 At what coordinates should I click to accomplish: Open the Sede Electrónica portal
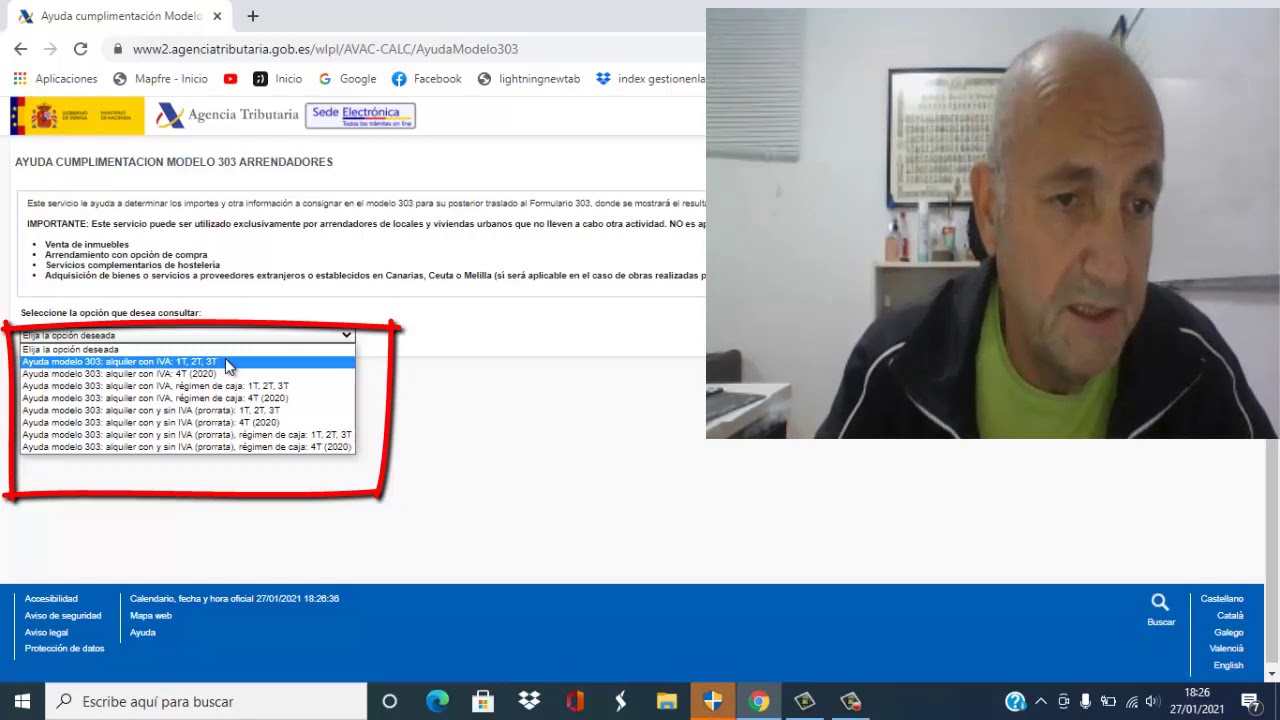click(x=360, y=115)
